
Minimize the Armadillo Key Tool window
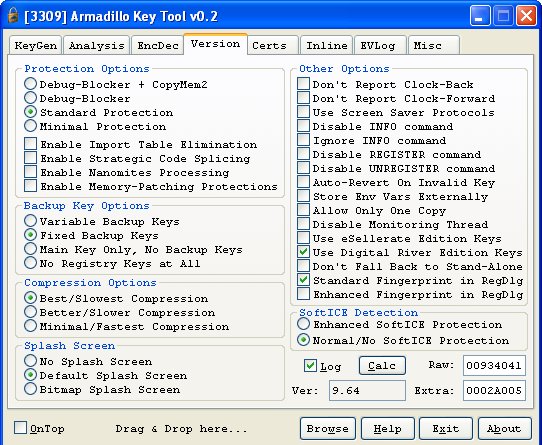tap(480, 16)
